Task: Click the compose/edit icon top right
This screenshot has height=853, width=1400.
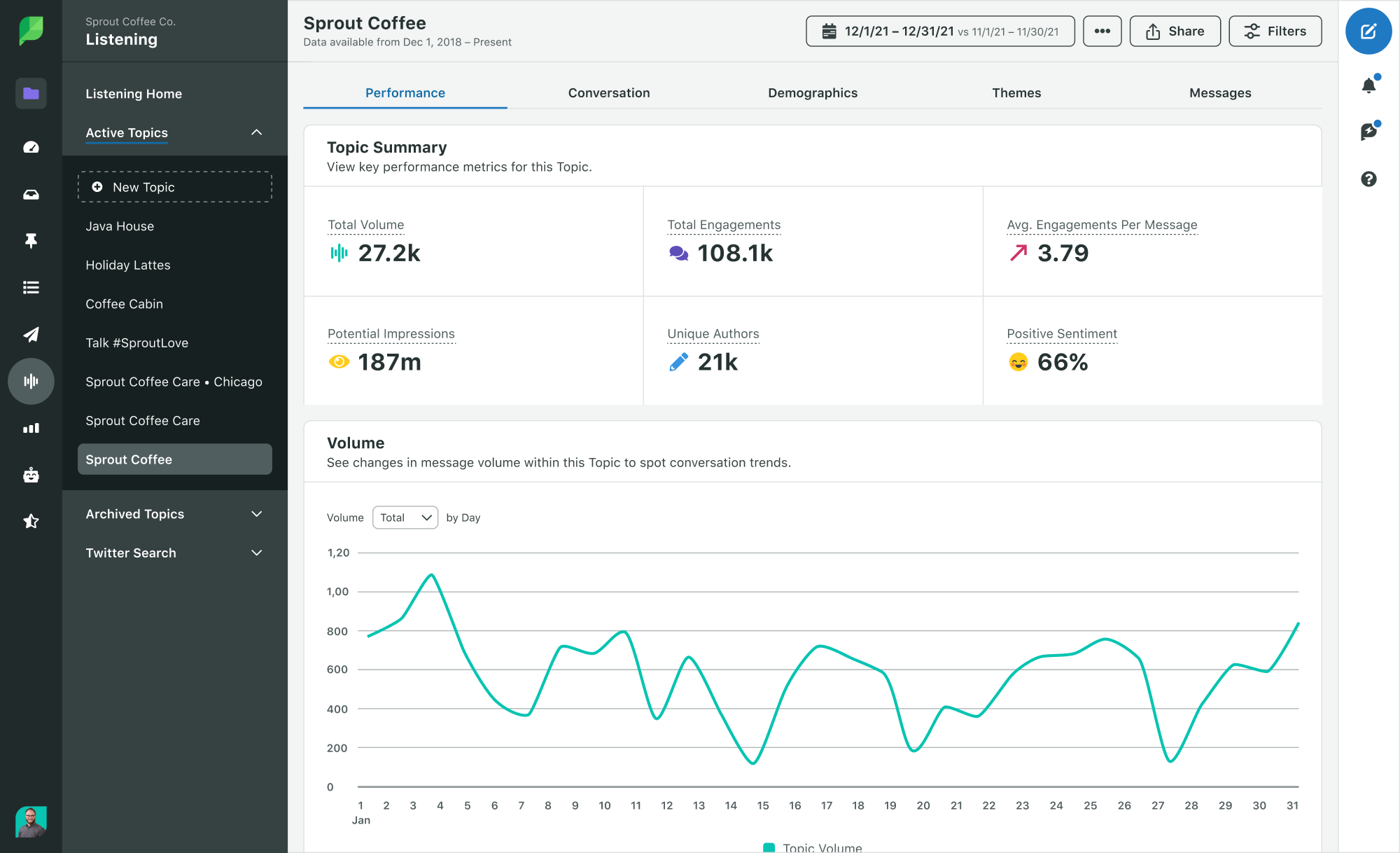Action: 1369,32
